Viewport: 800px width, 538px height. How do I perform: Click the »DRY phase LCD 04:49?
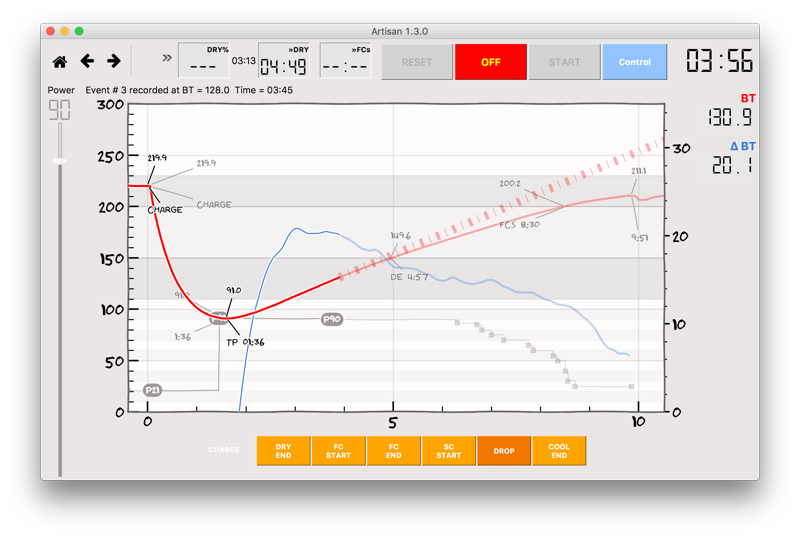coord(284,66)
